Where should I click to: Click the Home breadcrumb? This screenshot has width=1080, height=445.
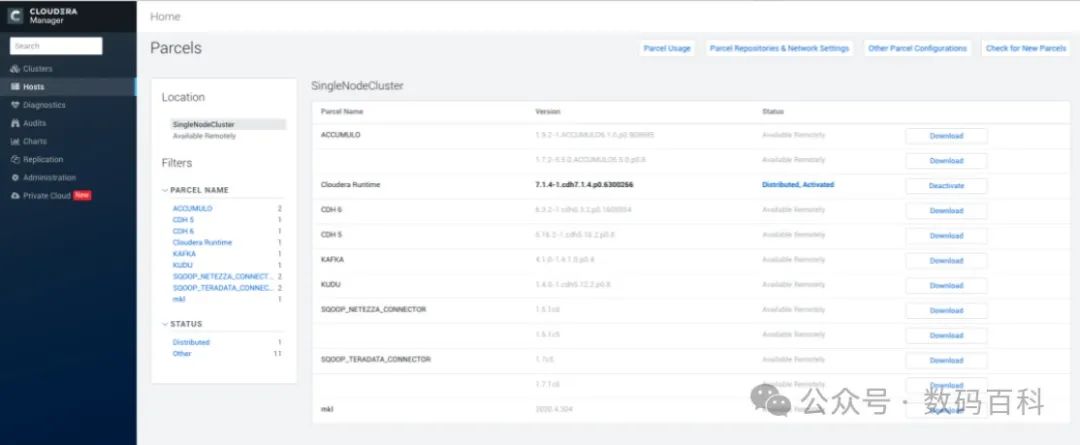click(165, 17)
